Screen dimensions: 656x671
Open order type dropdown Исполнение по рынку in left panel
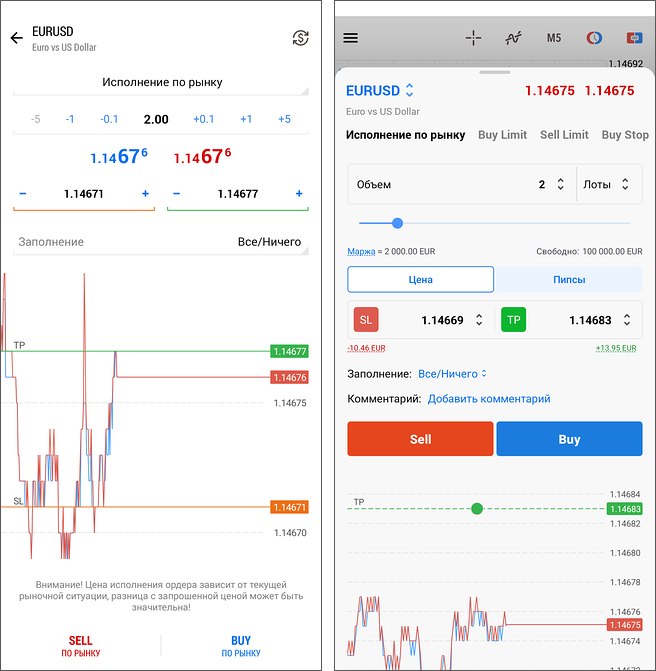(x=161, y=83)
